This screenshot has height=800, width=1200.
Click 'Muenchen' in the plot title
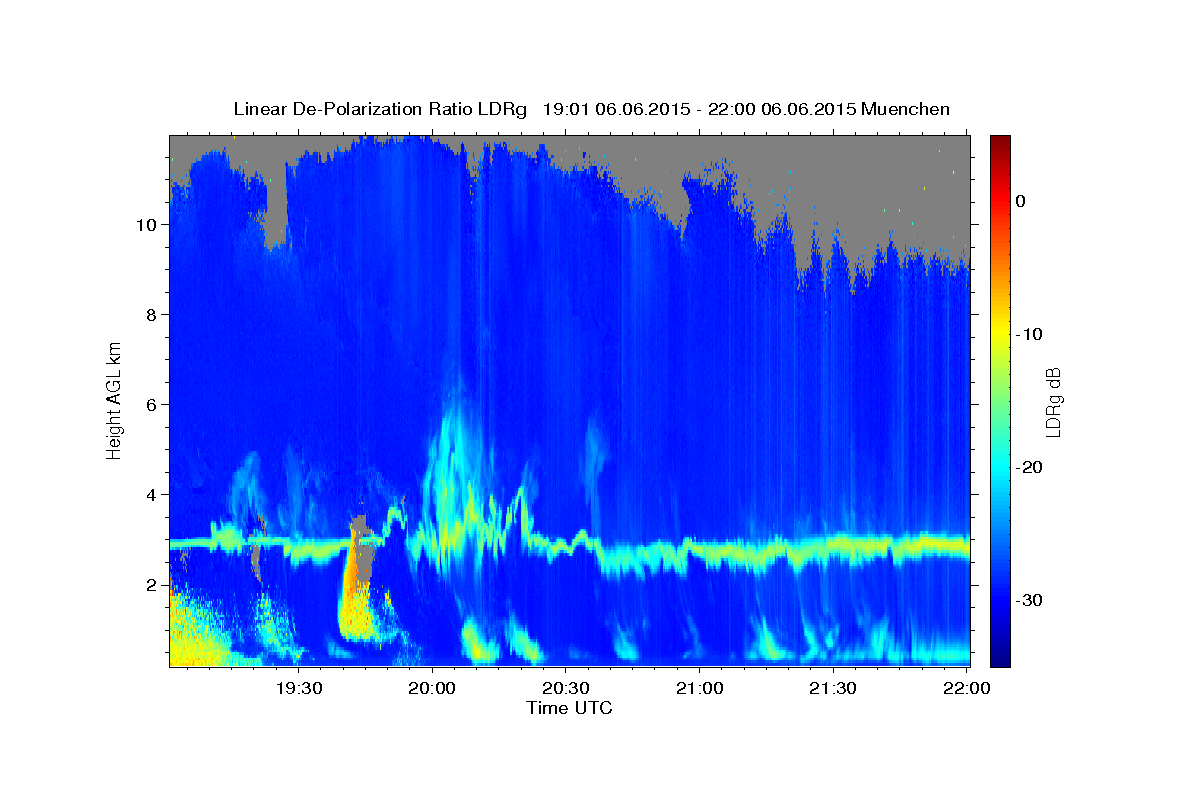906,109
